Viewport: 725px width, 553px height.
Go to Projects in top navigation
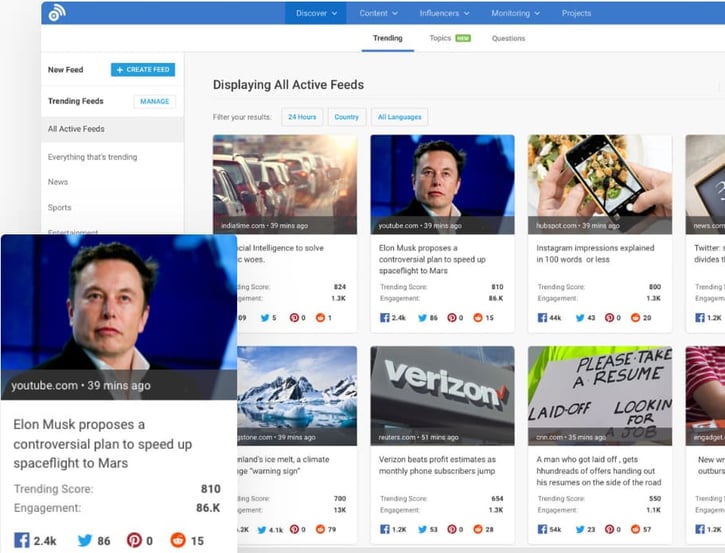click(576, 13)
